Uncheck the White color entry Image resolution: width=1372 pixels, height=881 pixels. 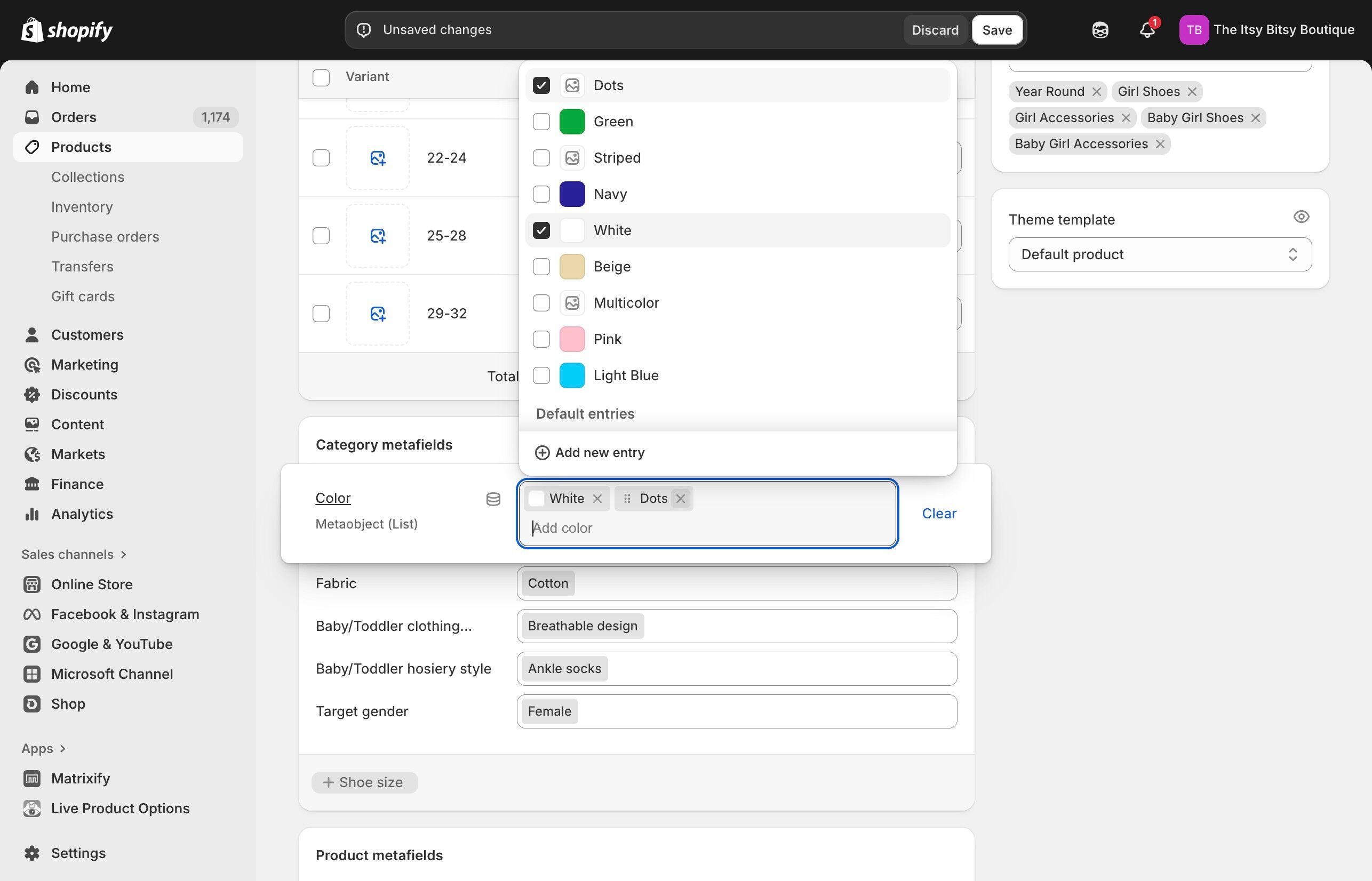point(541,230)
